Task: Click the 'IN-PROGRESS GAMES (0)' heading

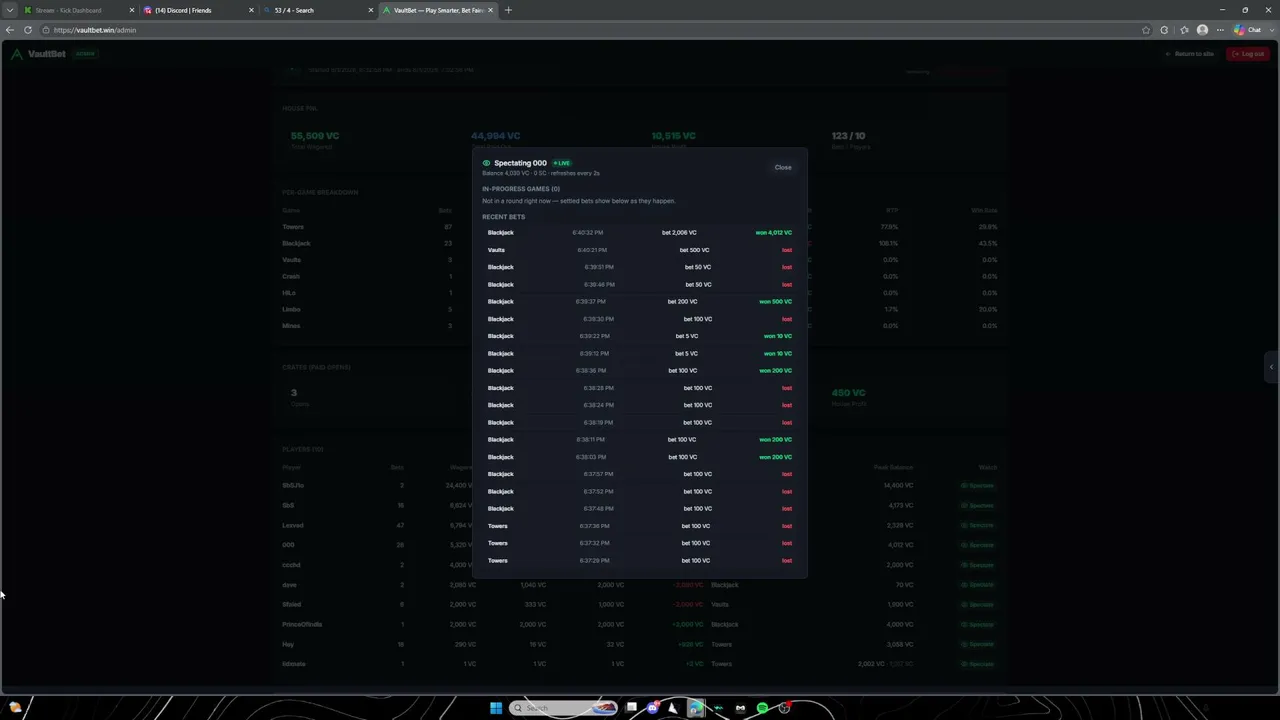Action: point(521,189)
